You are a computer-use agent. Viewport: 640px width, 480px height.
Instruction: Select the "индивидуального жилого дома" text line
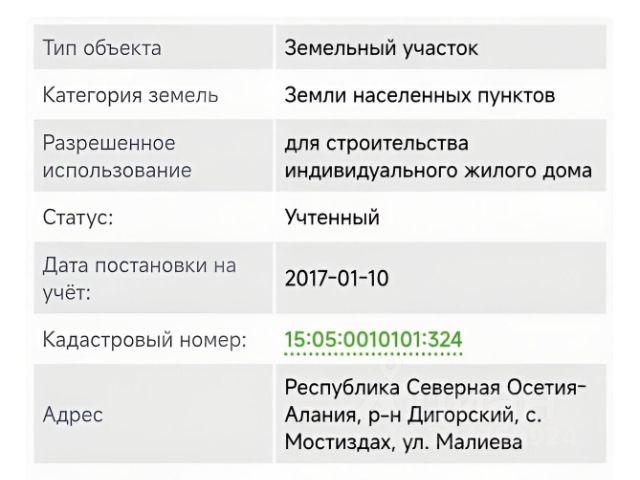[x=438, y=170]
